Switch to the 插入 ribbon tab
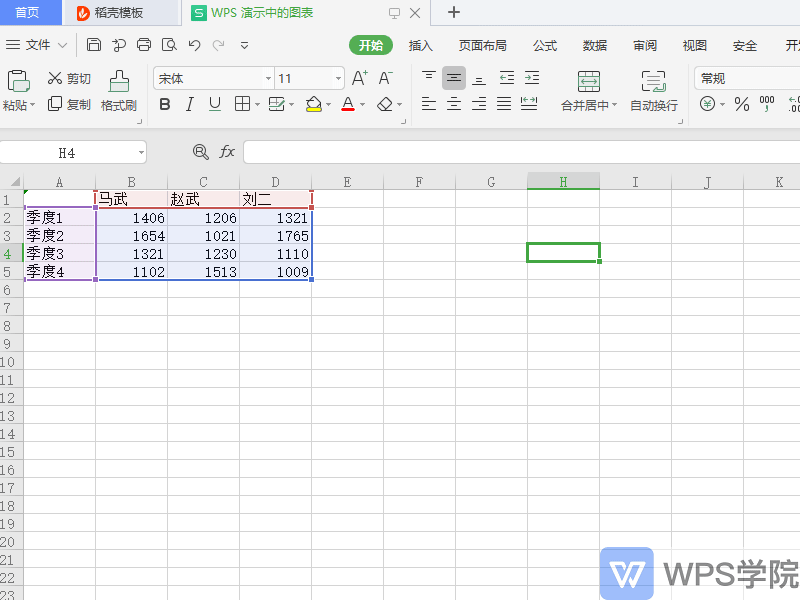The height and width of the screenshot is (600, 800). pos(420,45)
